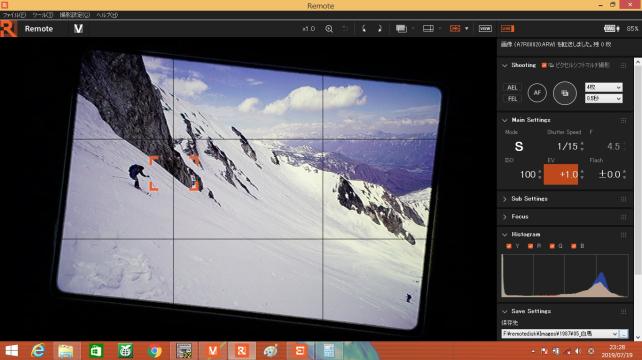This screenshot has width=642, height=360.
Task: Open the File menu (ファイル)
Action: [14, 15]
